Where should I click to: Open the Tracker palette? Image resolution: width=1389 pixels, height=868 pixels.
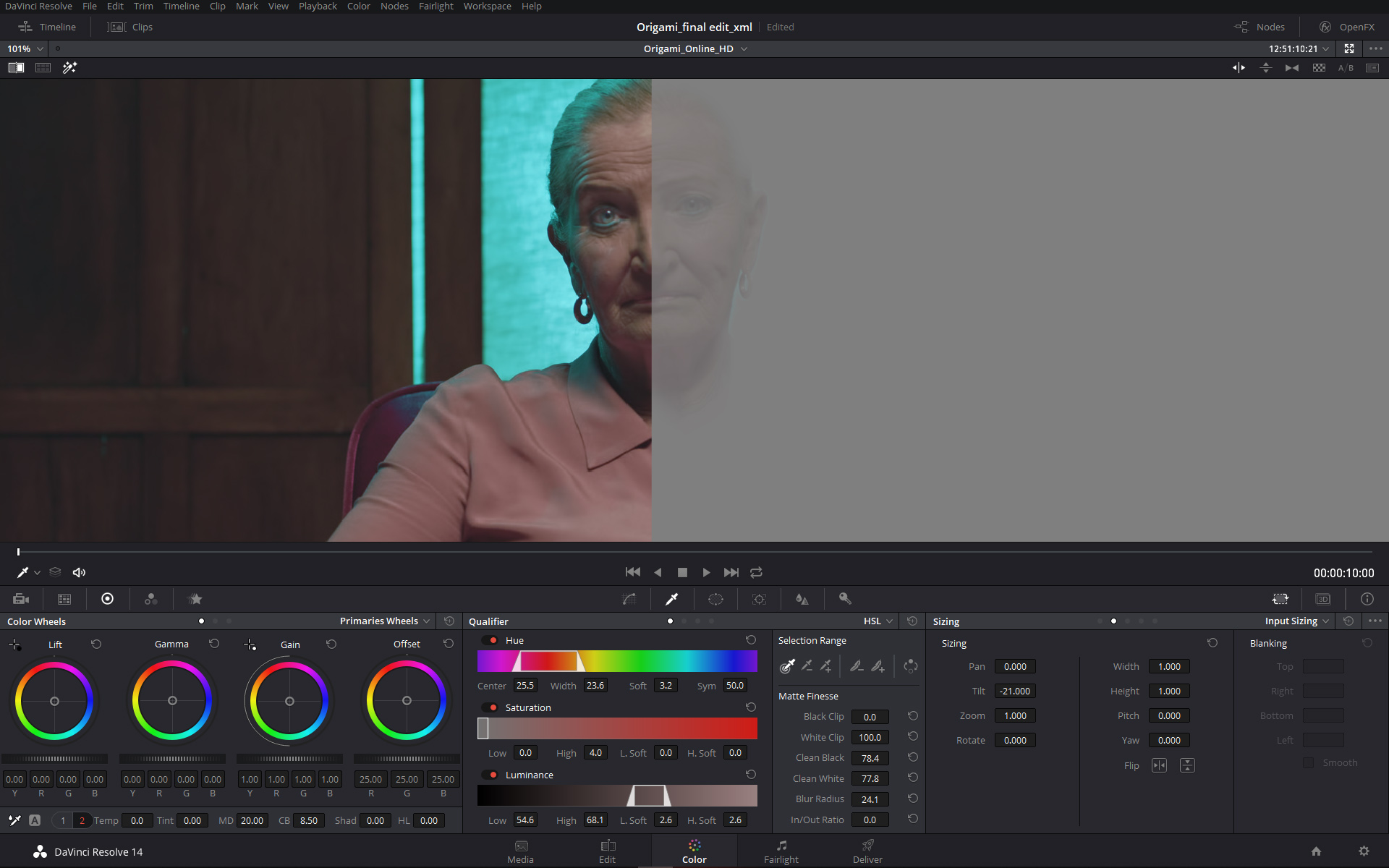click(759, 599)
